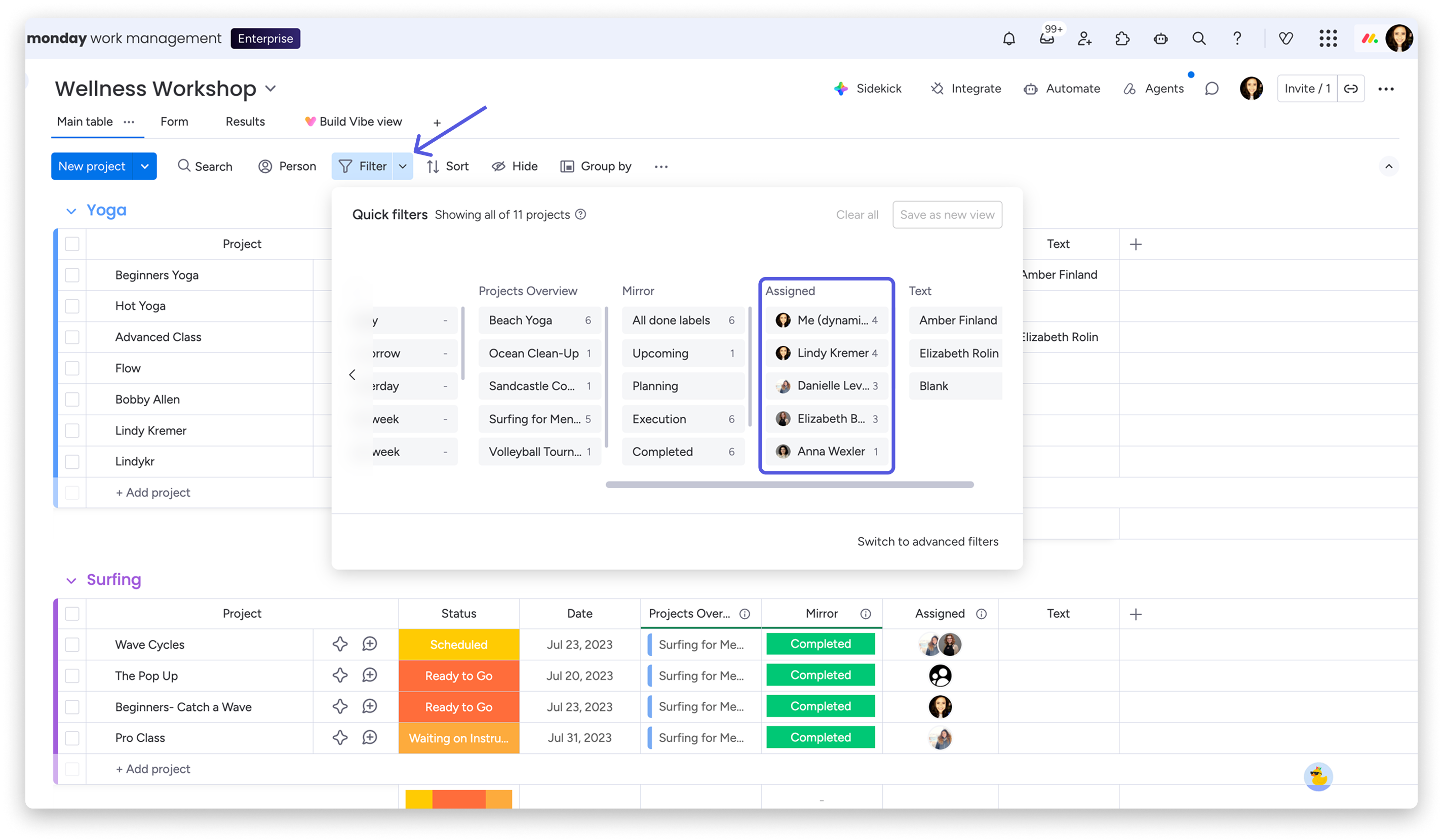1443x840 pixels.
Task: Click the help question mark icon
Action: (1237, 38)
